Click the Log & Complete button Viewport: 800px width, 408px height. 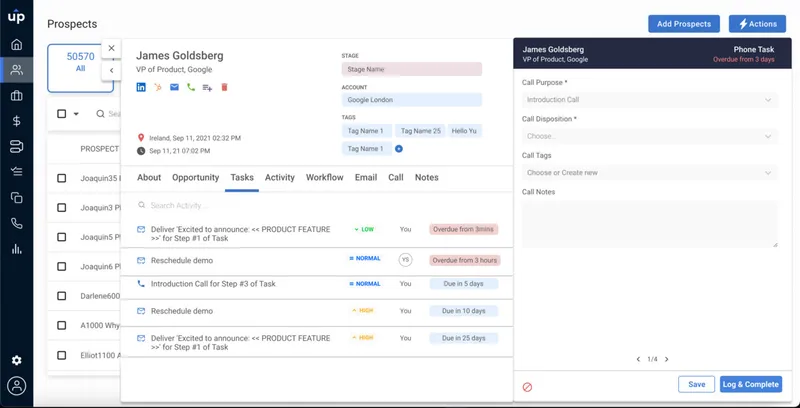(751, 385)
